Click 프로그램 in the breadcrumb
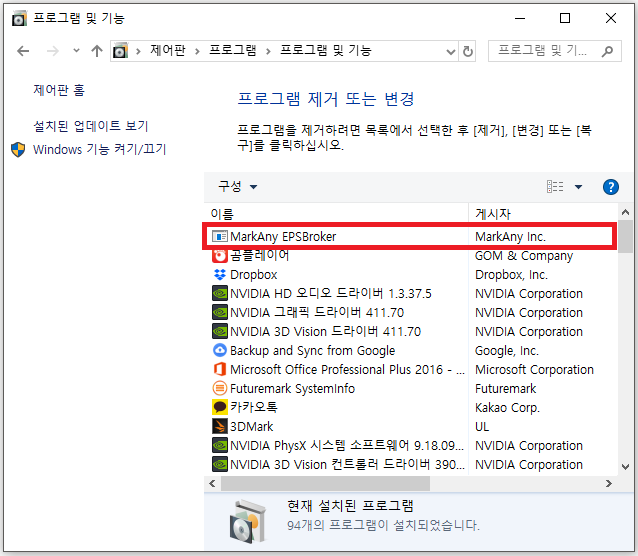 coord(233,50)
